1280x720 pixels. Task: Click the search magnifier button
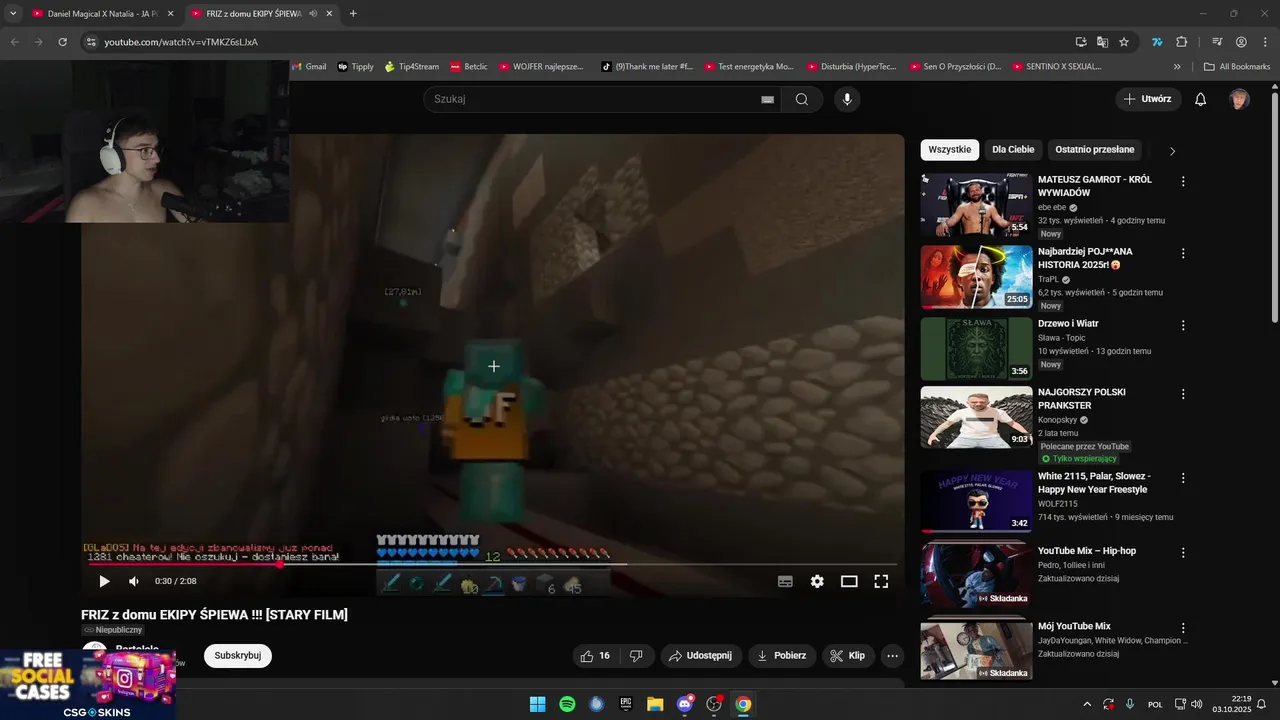point(802,99)
